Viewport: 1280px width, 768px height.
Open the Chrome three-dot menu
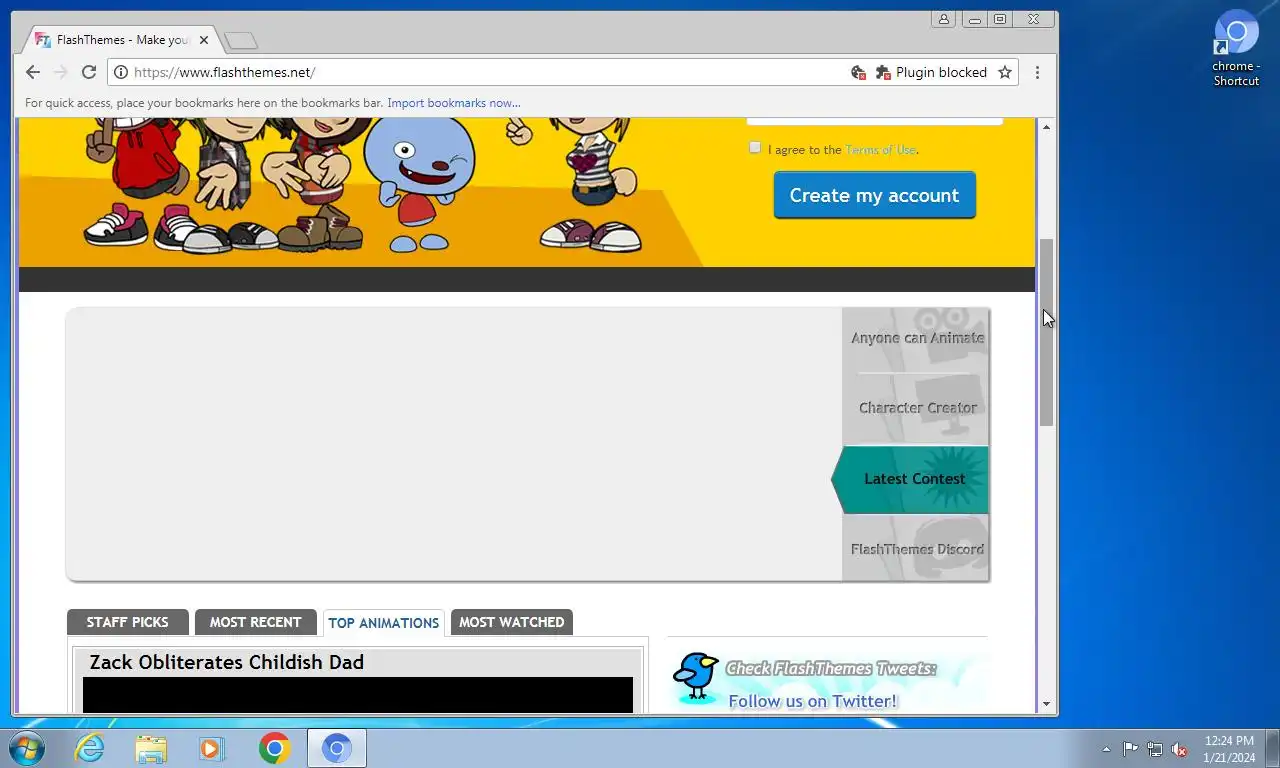tap(1037, 72)
